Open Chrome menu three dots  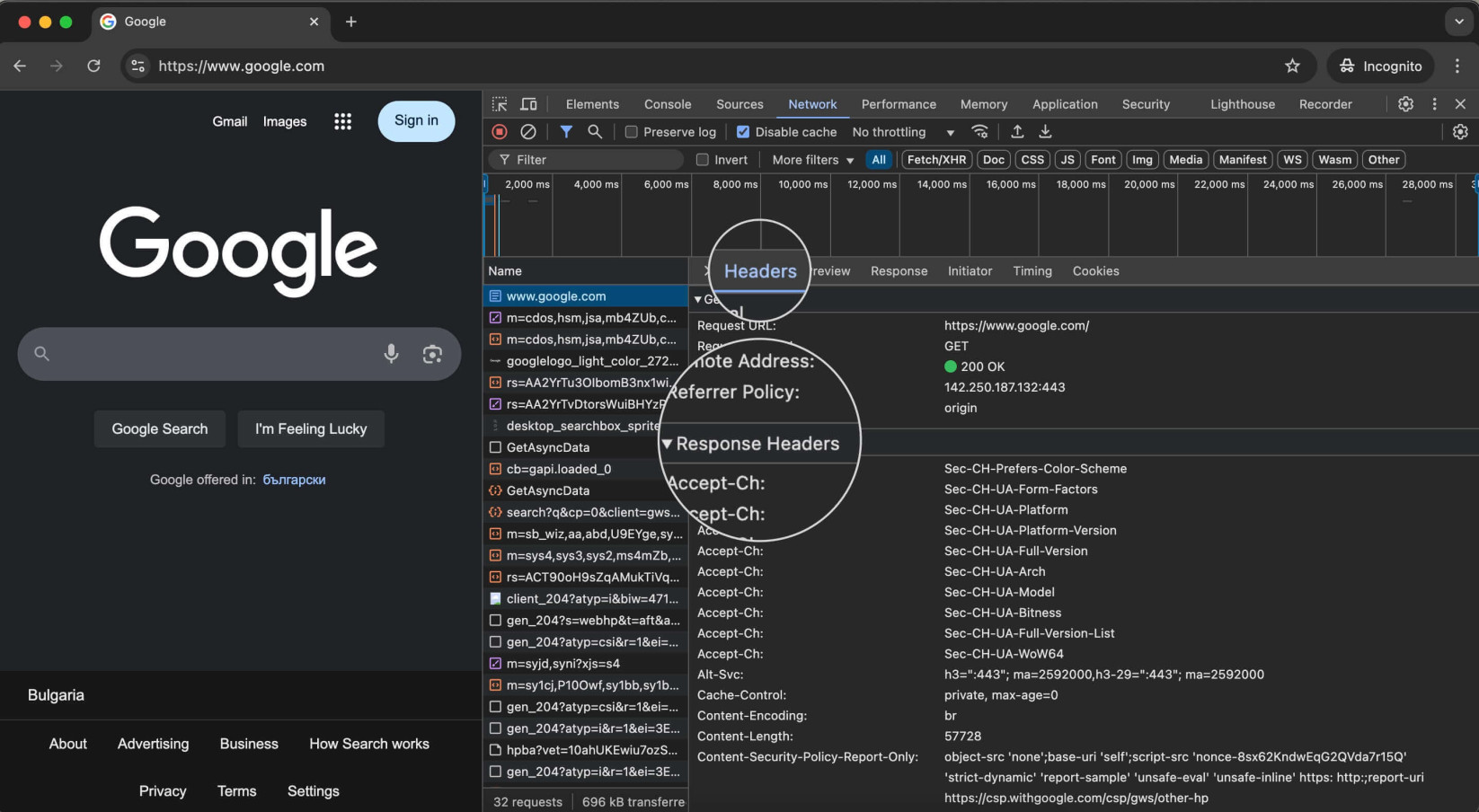[1457, 66]
